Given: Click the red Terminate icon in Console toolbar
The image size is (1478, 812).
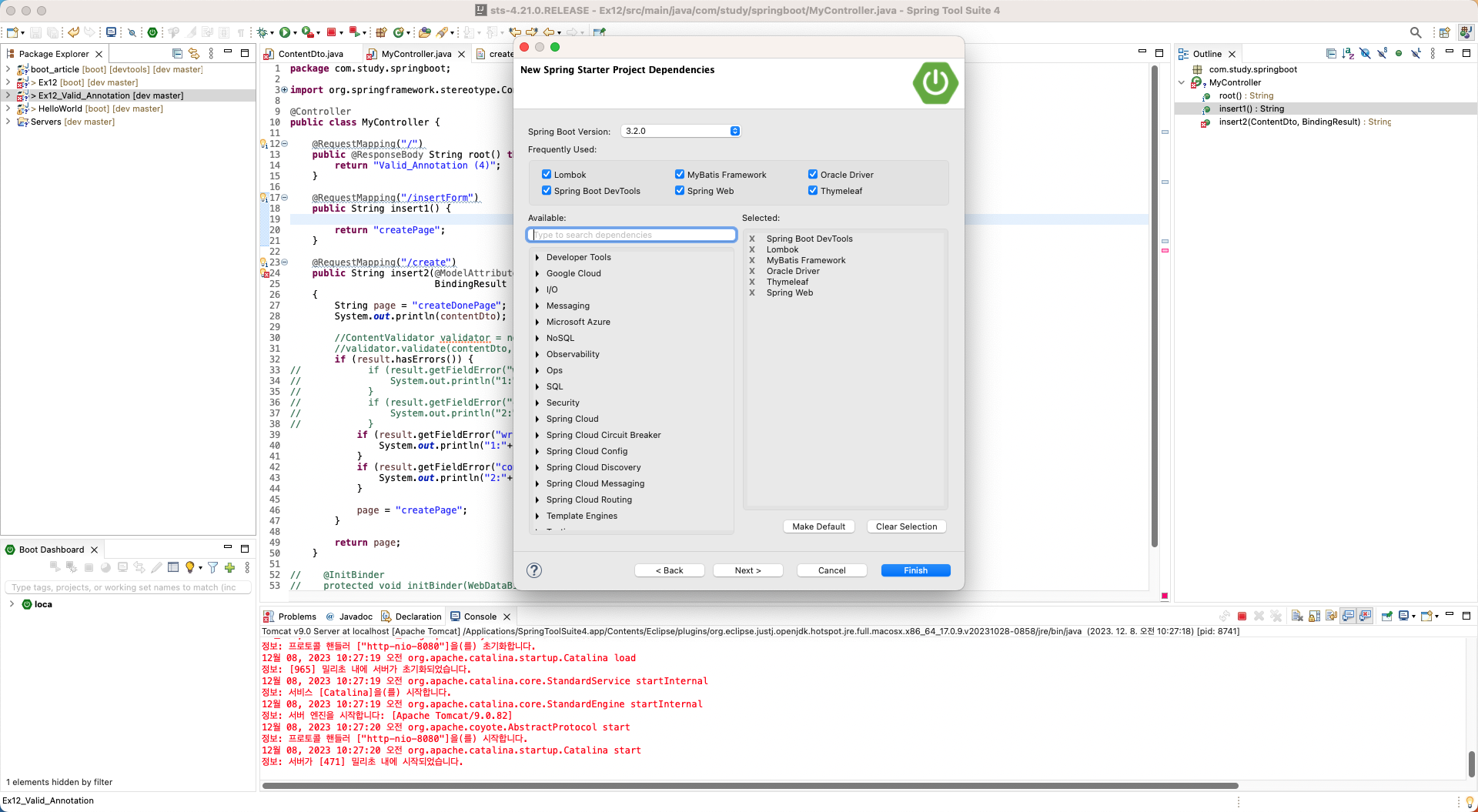Looking at the screenshot, I should pyautogui.click(x=1242, y=617).
